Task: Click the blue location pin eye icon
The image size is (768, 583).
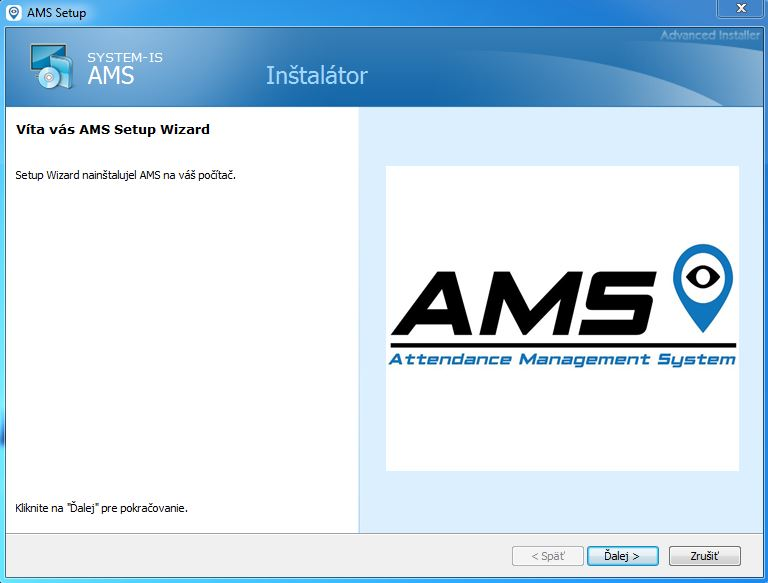Action: tap(703, 288)
